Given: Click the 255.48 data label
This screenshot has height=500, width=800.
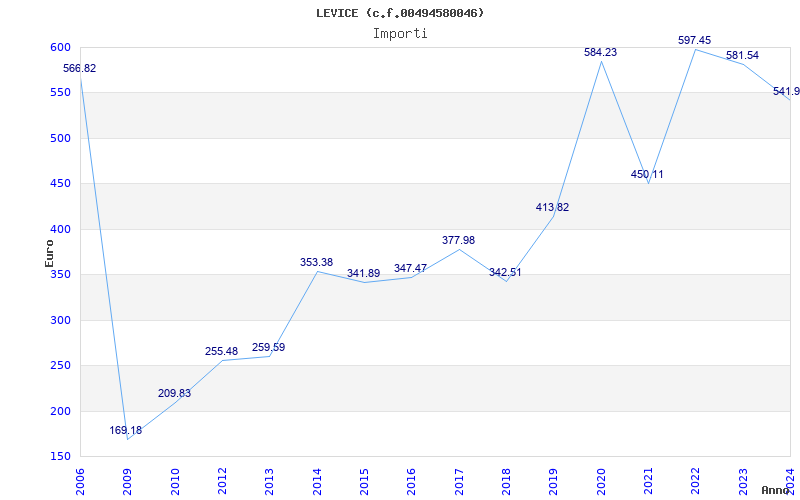Looking at the screenshot, I should tap(221, 352).
